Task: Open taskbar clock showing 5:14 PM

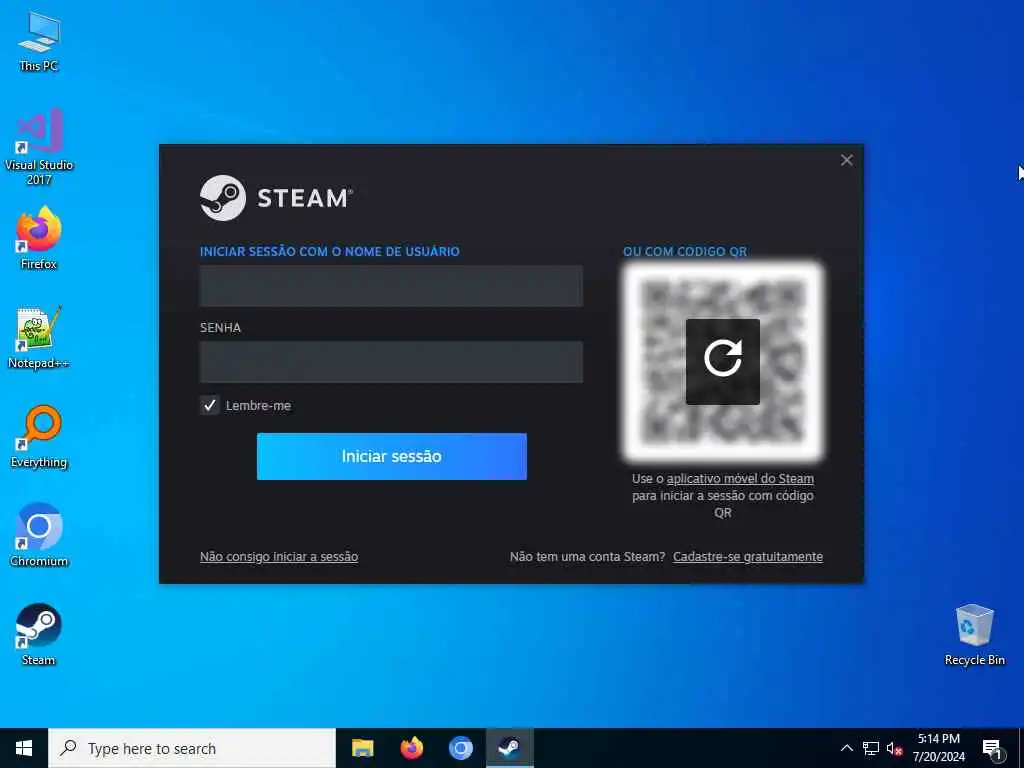Action: coord(938,748)
